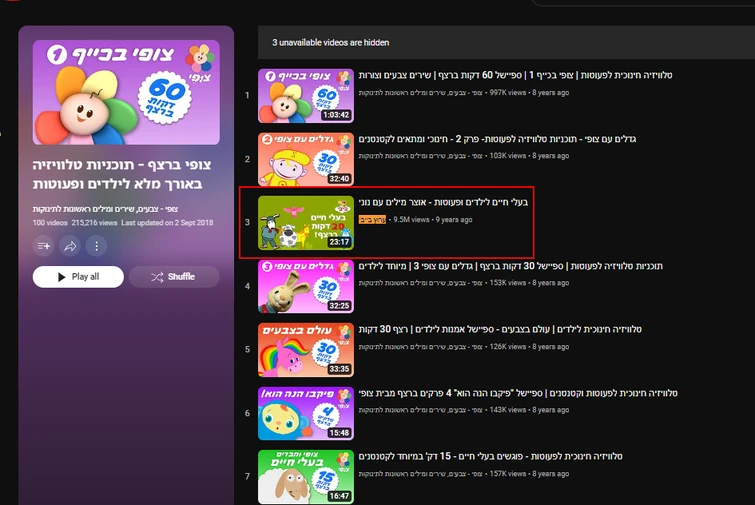
Task: Open video 1 thumbnail lasting 1:03:42
Action: [x=306, y=96]
